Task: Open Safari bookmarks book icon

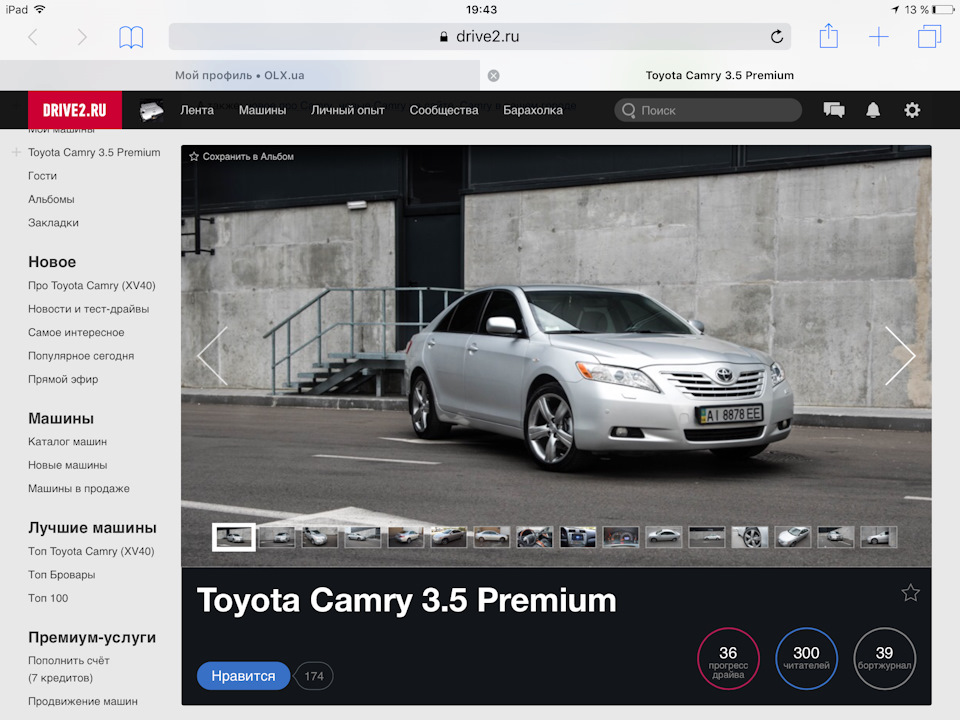Action: coord(131,37)
